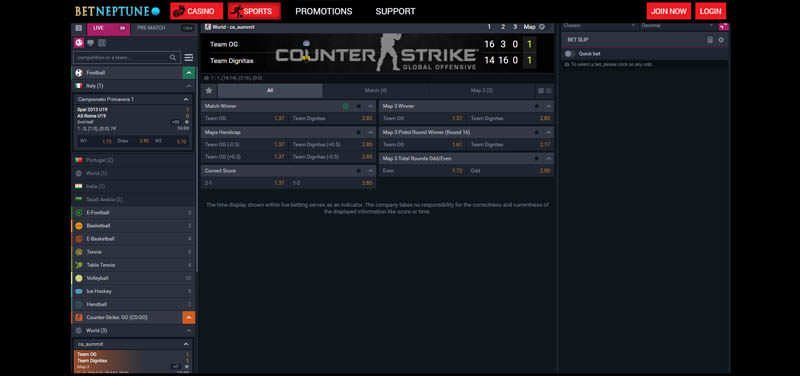
Task: Collapse Counter-Strike: GO with the orange chevron
Action: (x=189, y=317)
